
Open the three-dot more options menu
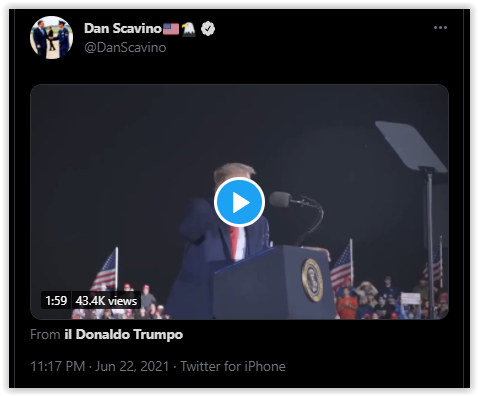[440, 28]
